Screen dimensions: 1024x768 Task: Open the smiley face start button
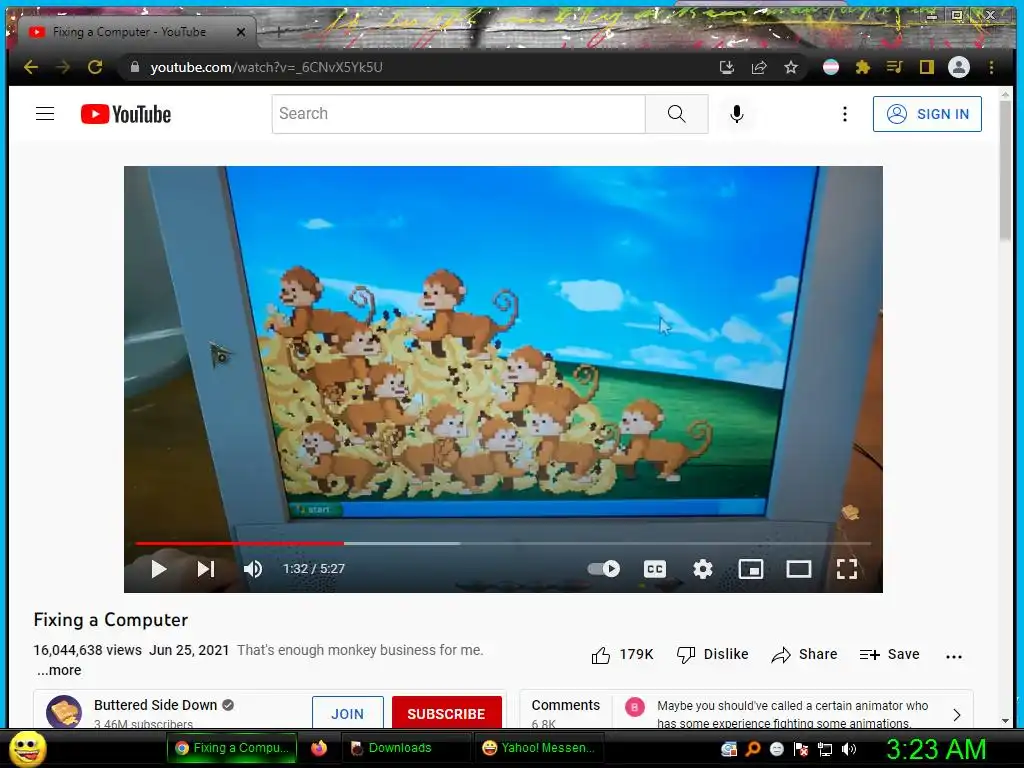click(28, 748)
